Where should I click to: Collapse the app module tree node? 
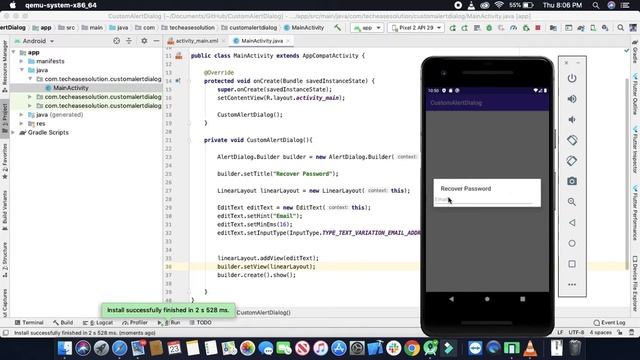coord(14,52)
